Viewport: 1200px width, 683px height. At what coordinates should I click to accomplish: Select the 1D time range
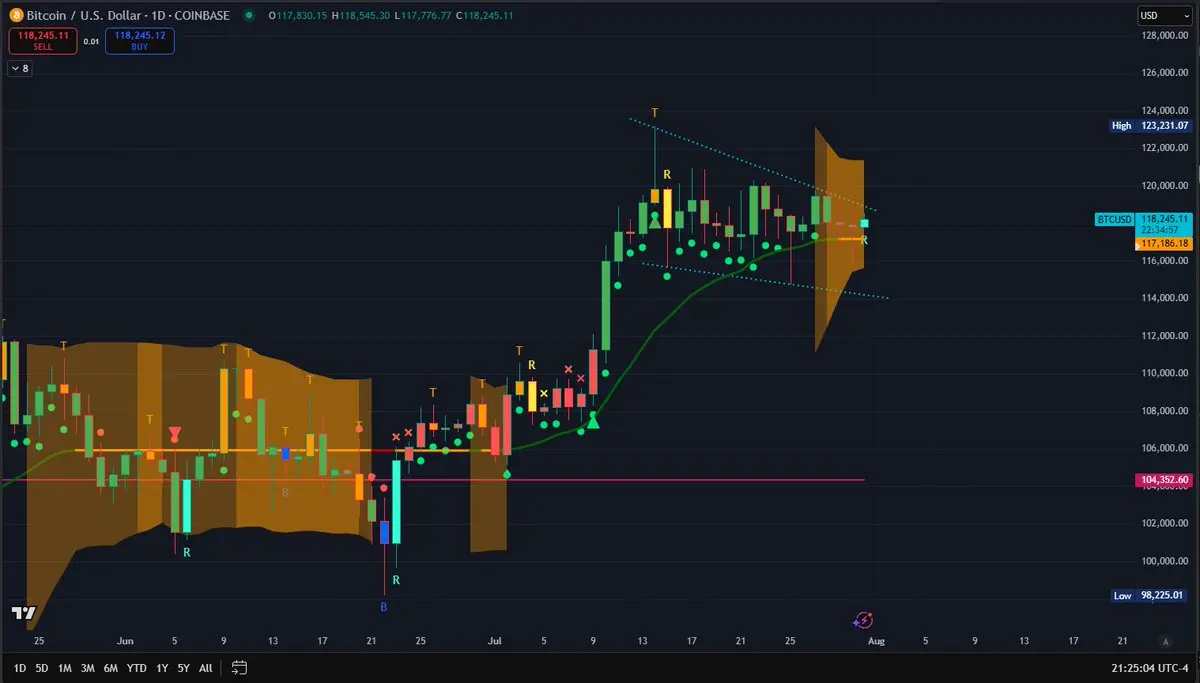[19, 667]
